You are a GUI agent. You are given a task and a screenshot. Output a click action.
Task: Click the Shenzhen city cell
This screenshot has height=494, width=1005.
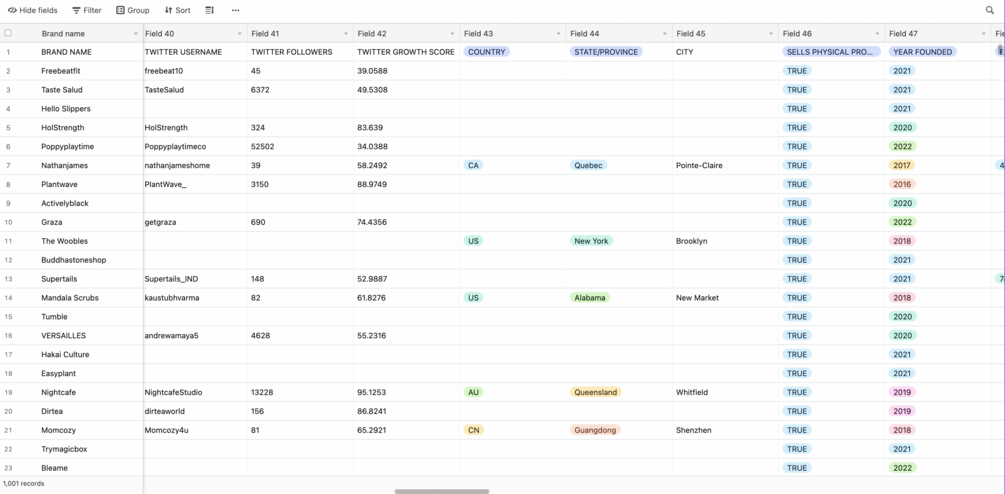[726, 430]
